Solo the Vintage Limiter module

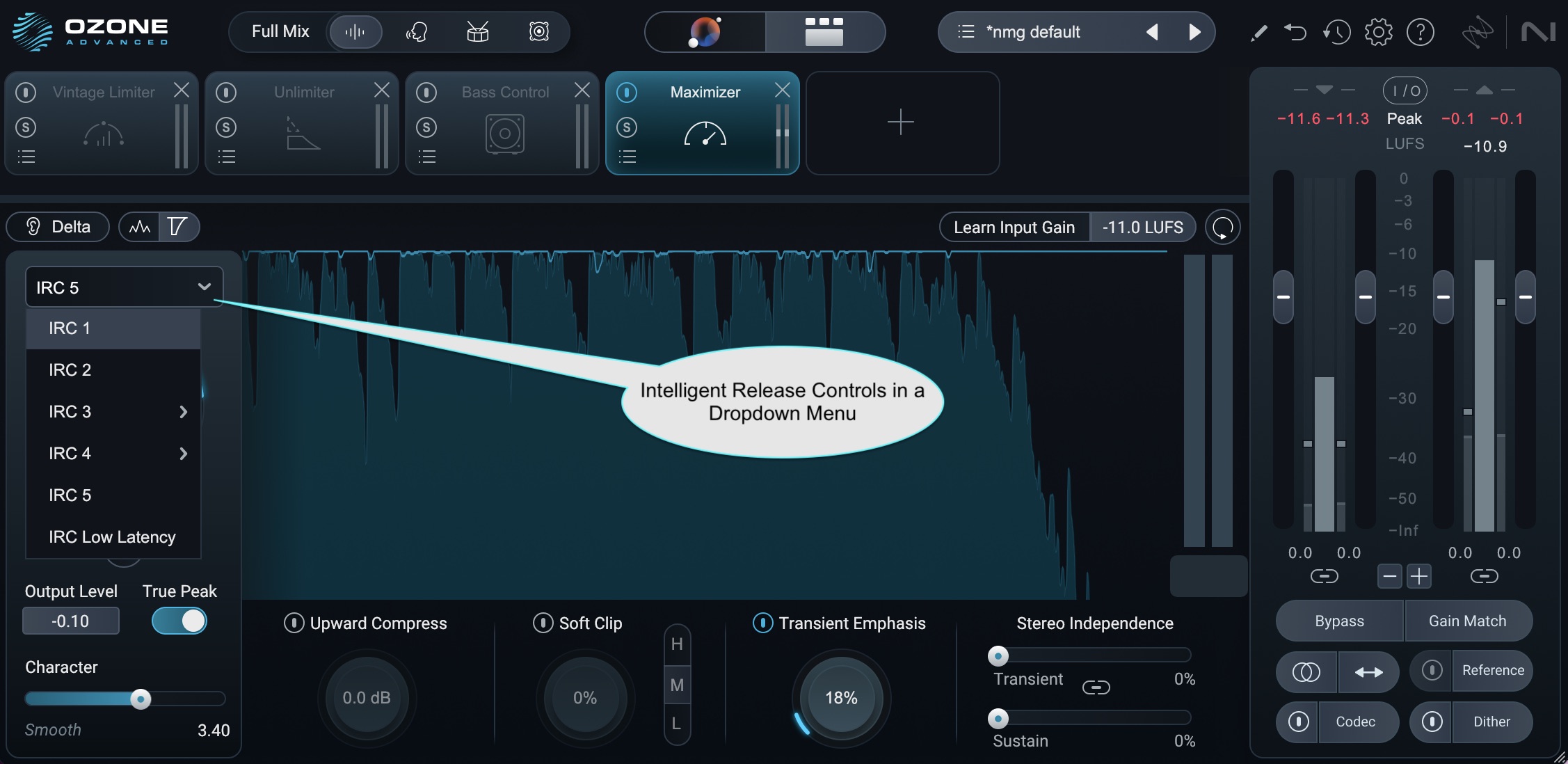point(26,127)
